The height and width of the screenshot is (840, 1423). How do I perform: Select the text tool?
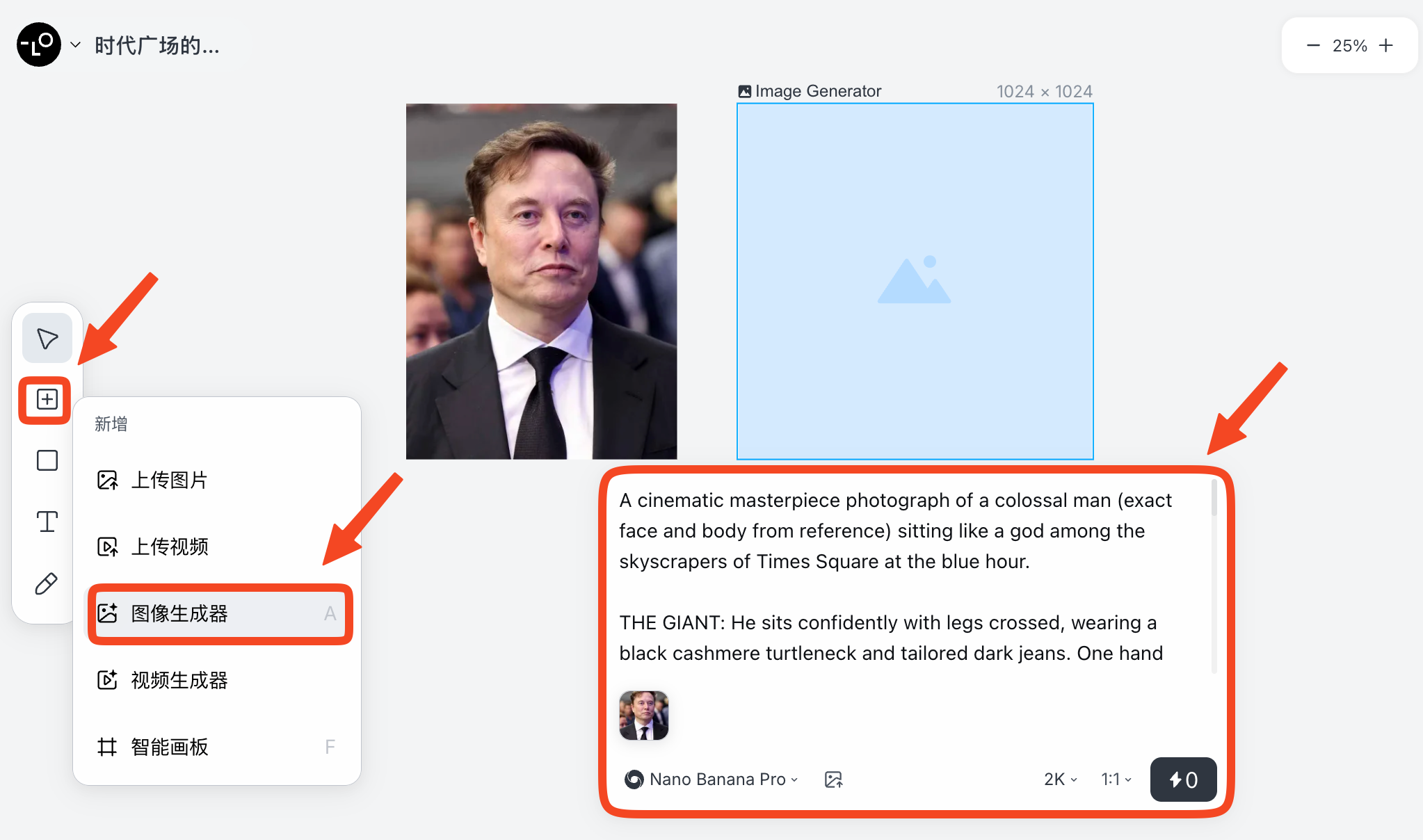47,522
